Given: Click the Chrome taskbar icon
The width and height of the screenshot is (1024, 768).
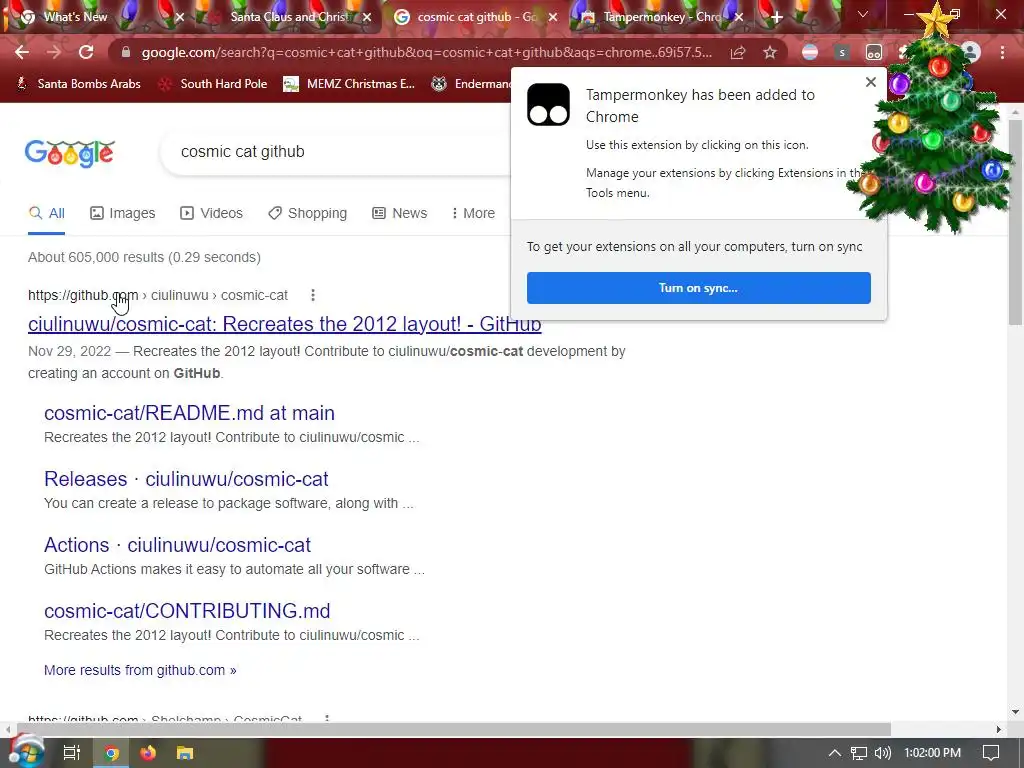Looking at the screenshot, I should [x=112, y=753].
